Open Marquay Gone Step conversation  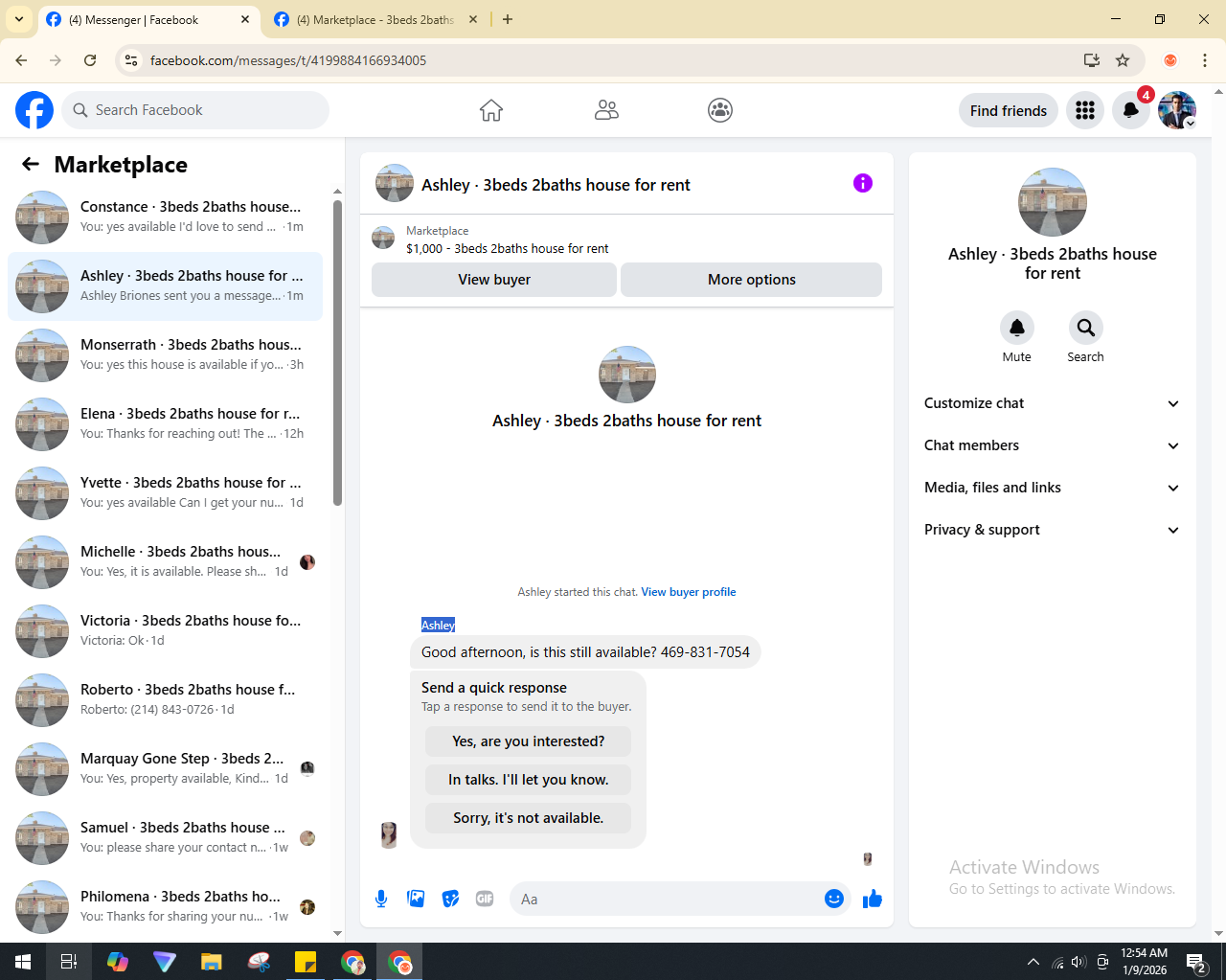click(165, 769)
